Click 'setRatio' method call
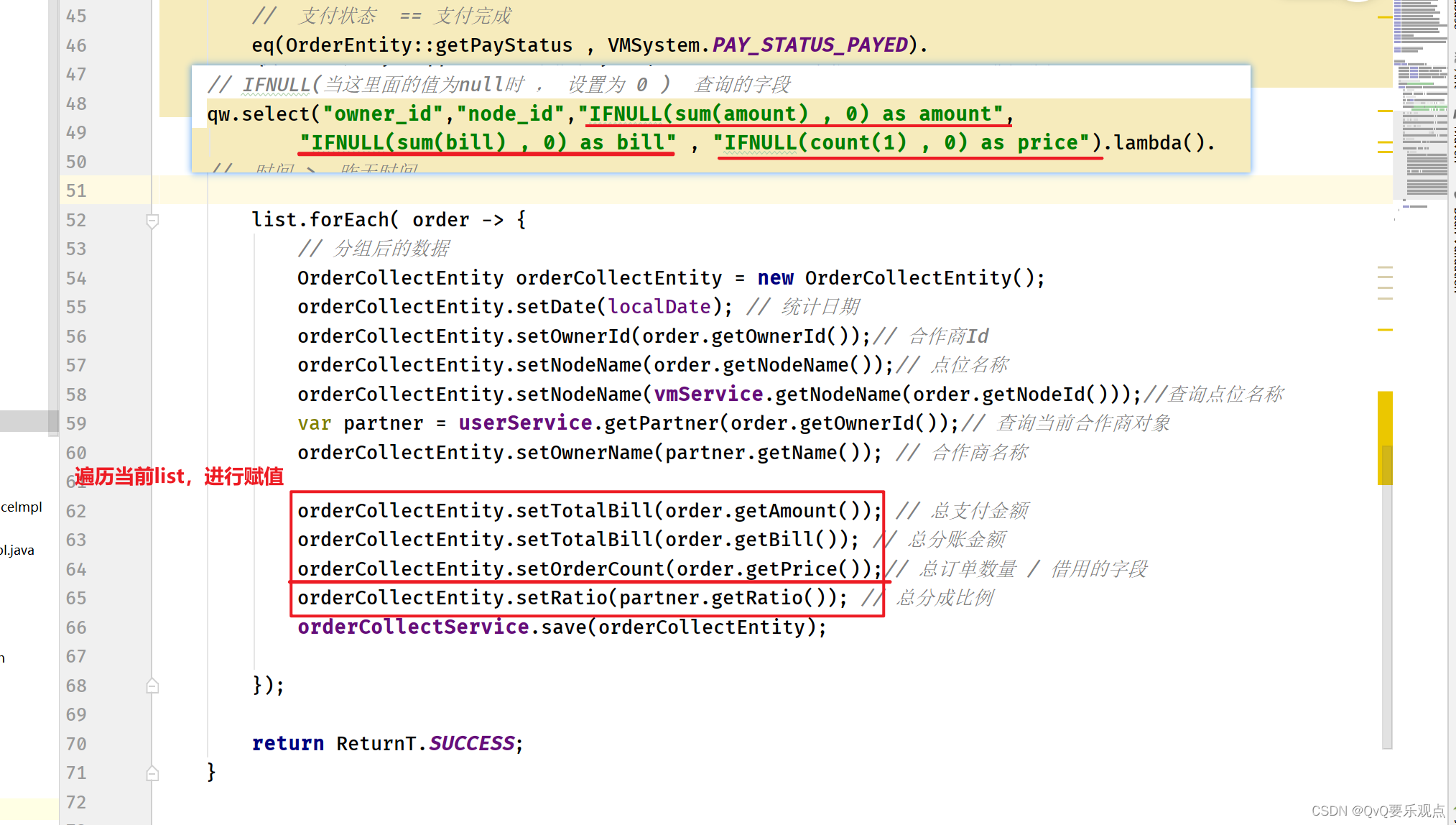Image resolution: width=1456 pixels, height=825 pixels. tap(562, 597)
